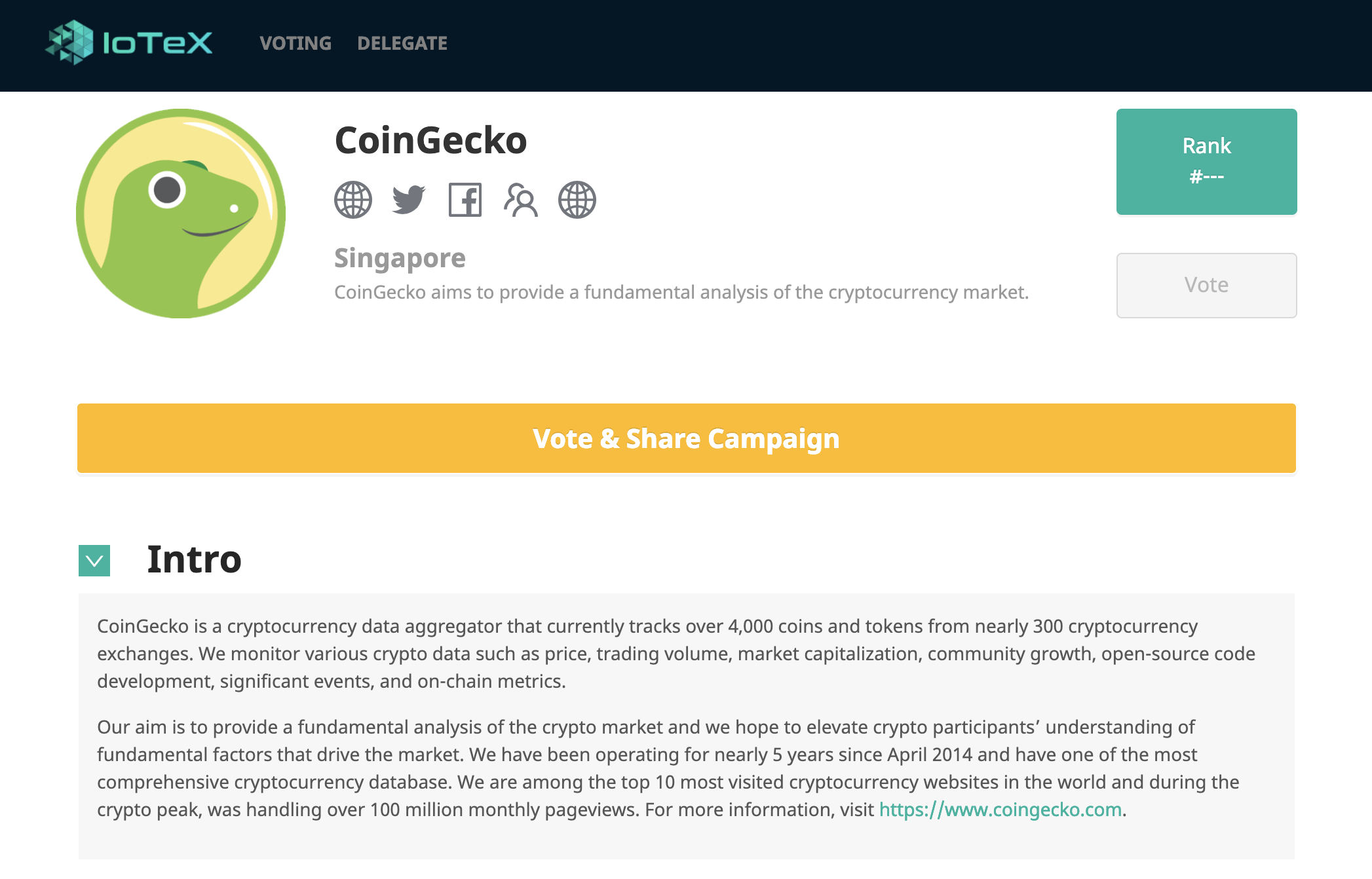
Task: Open the first globe website icon
Action: click(353, 200)
